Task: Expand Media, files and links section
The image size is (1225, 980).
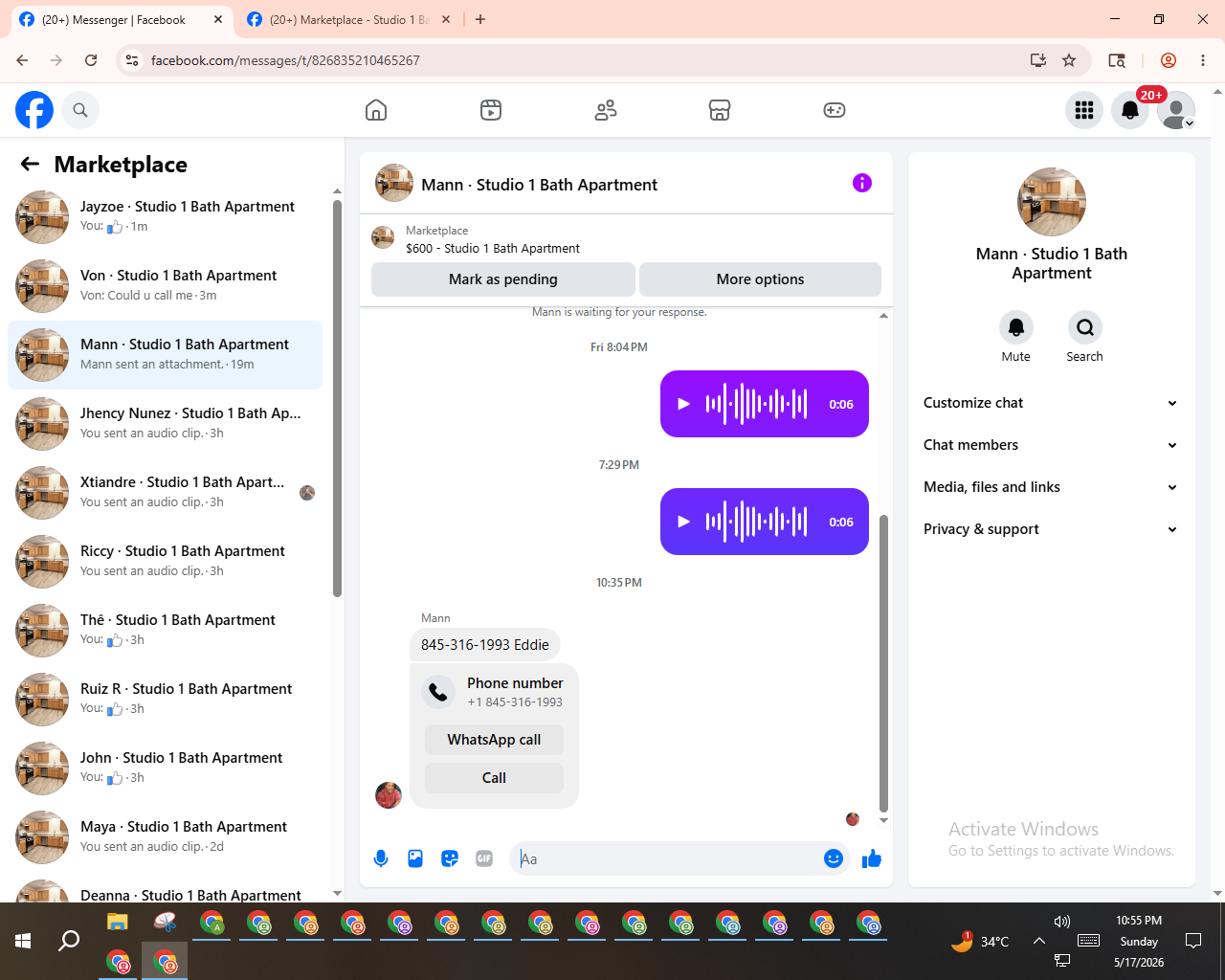Action: tap(1051, 487)
